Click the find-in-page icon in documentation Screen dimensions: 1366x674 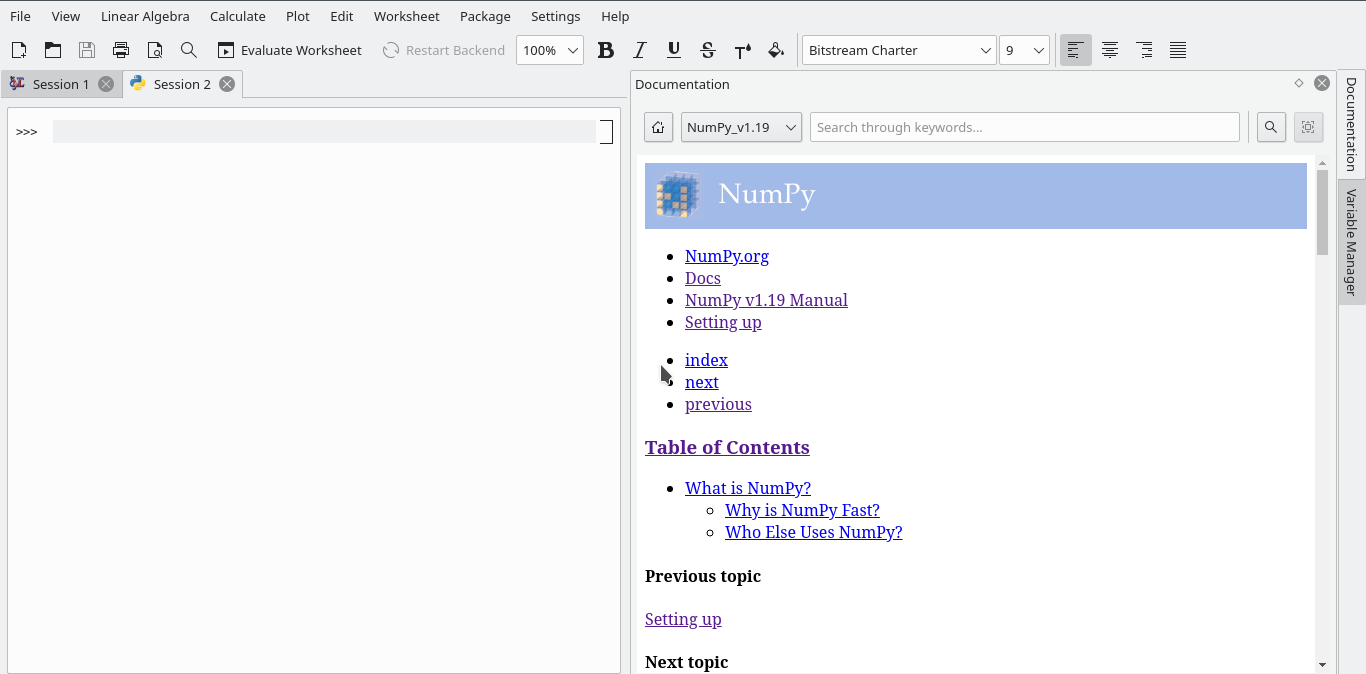click(x=1308, y=127)
